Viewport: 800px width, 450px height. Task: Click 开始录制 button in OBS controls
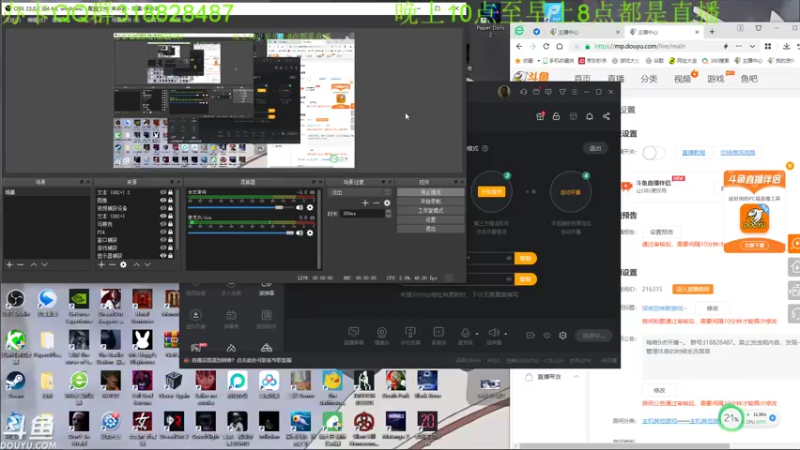(x=431, y=202)
